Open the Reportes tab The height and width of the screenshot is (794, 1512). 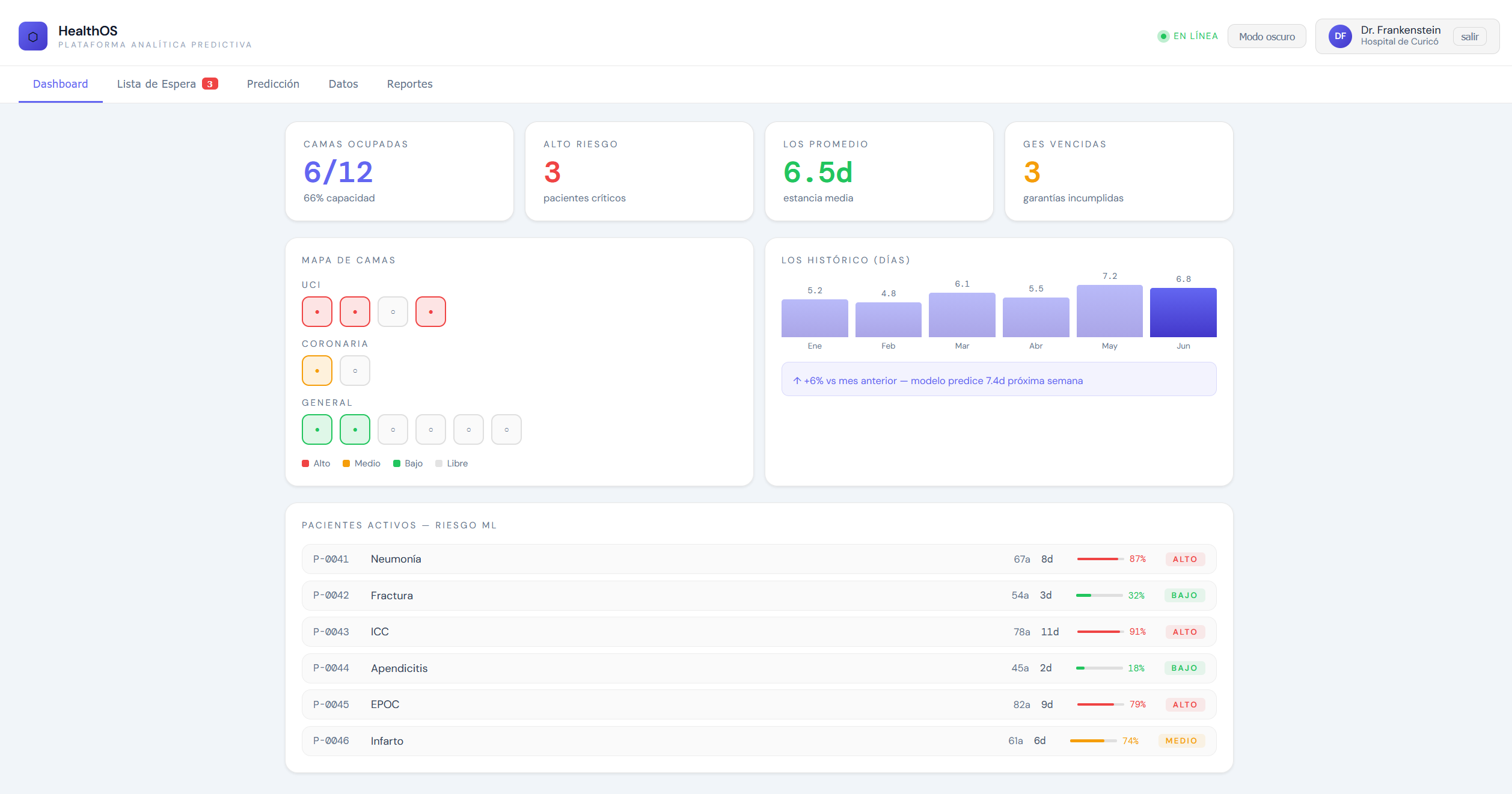coord(409,84)
